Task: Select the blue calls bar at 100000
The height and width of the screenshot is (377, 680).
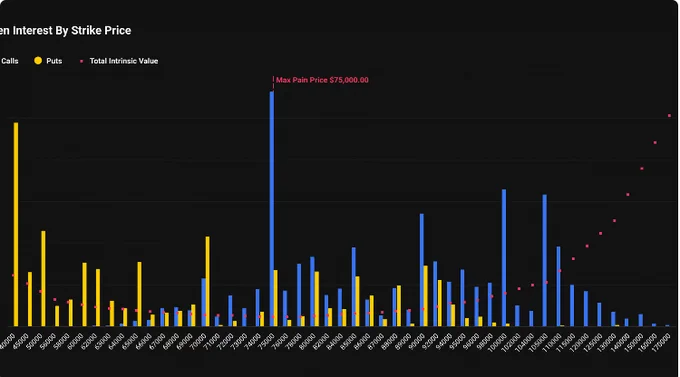Action: click(504, 258)
